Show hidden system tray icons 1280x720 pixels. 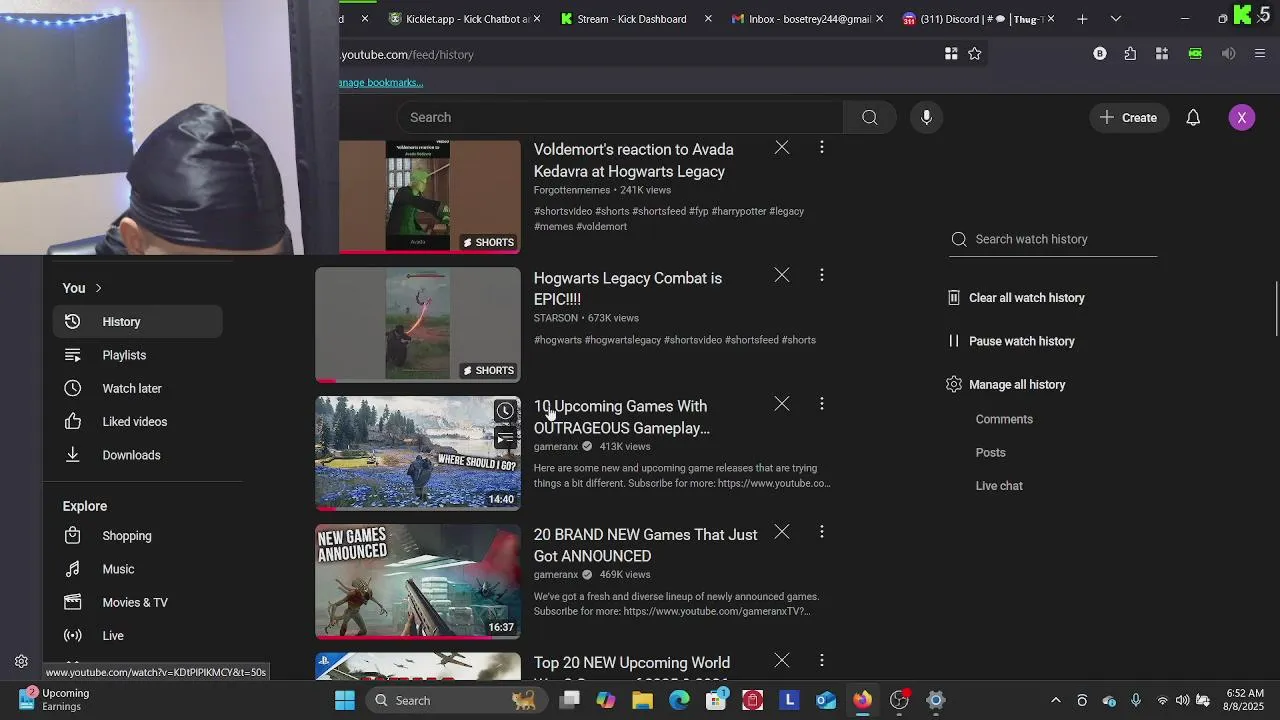1055,700
